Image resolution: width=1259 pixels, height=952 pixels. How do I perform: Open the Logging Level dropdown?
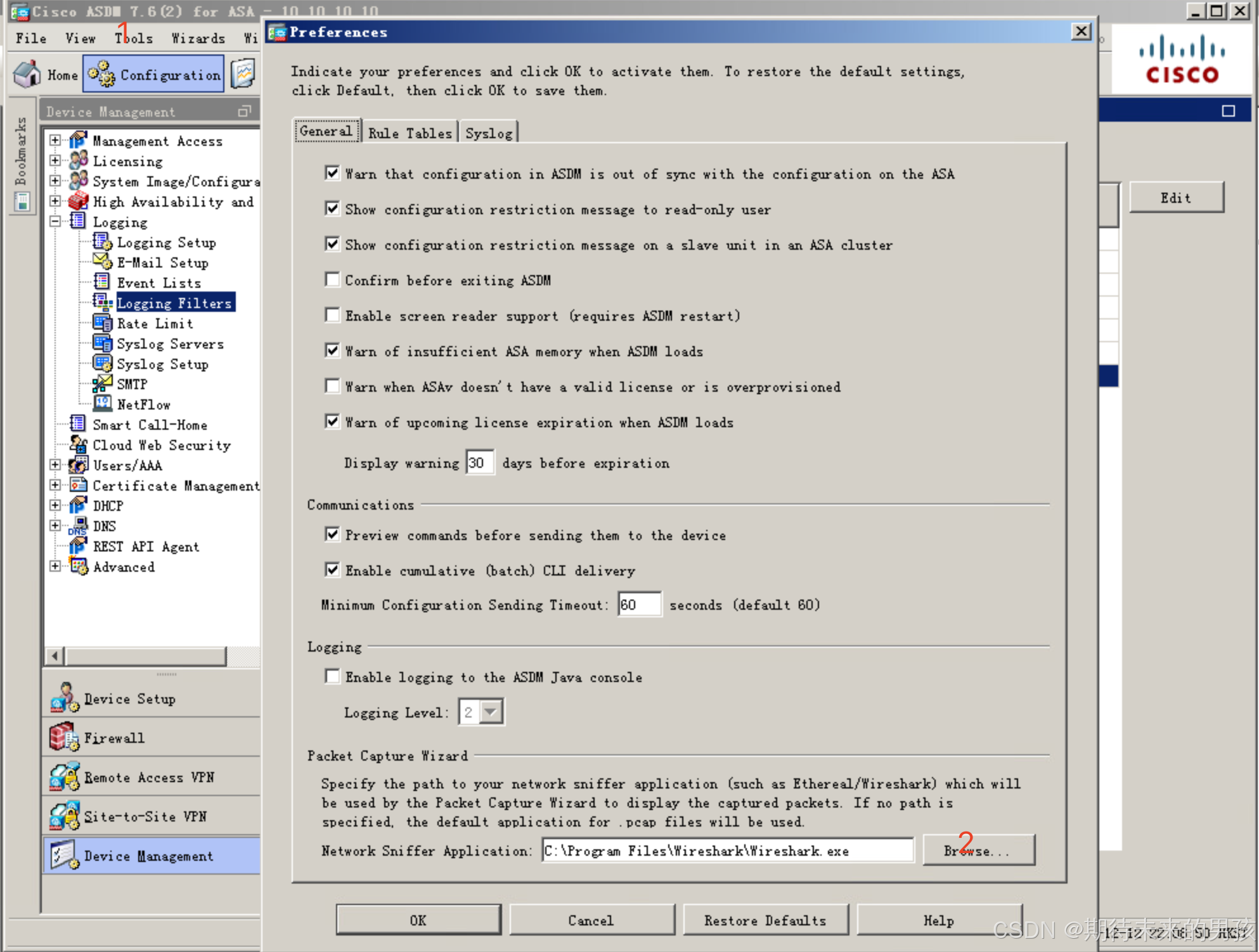coord(491,712)
